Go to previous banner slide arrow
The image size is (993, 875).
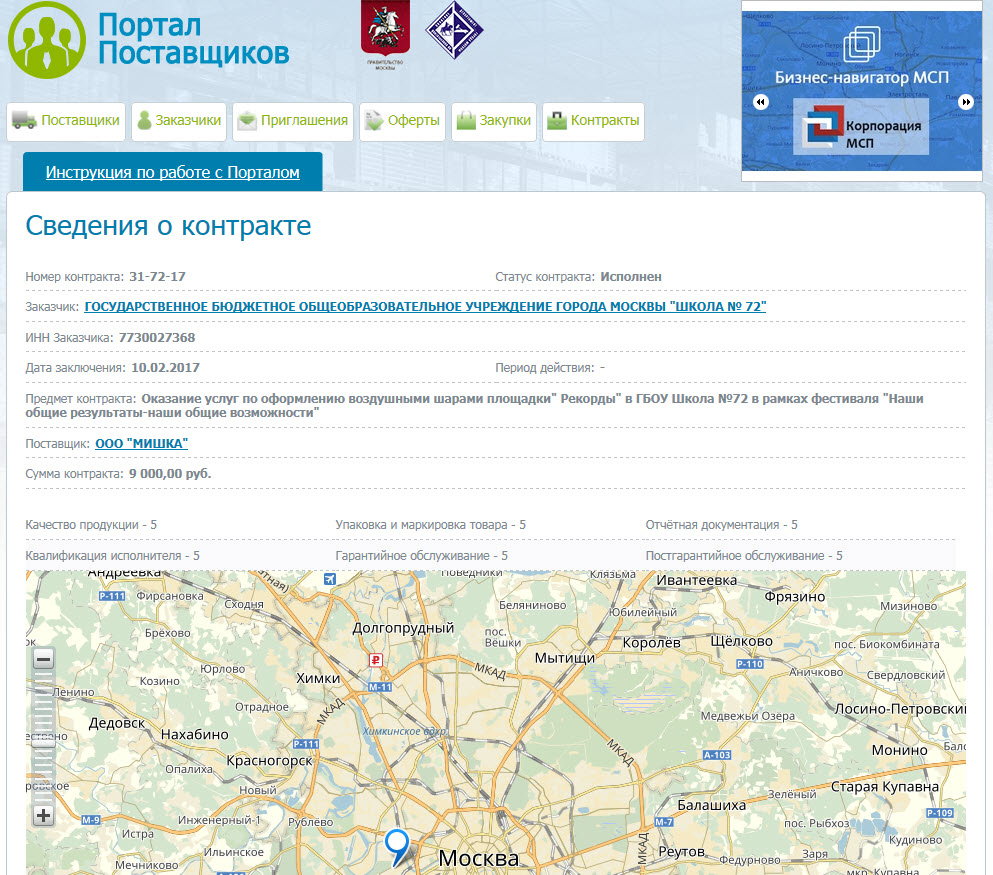[760, 102]
